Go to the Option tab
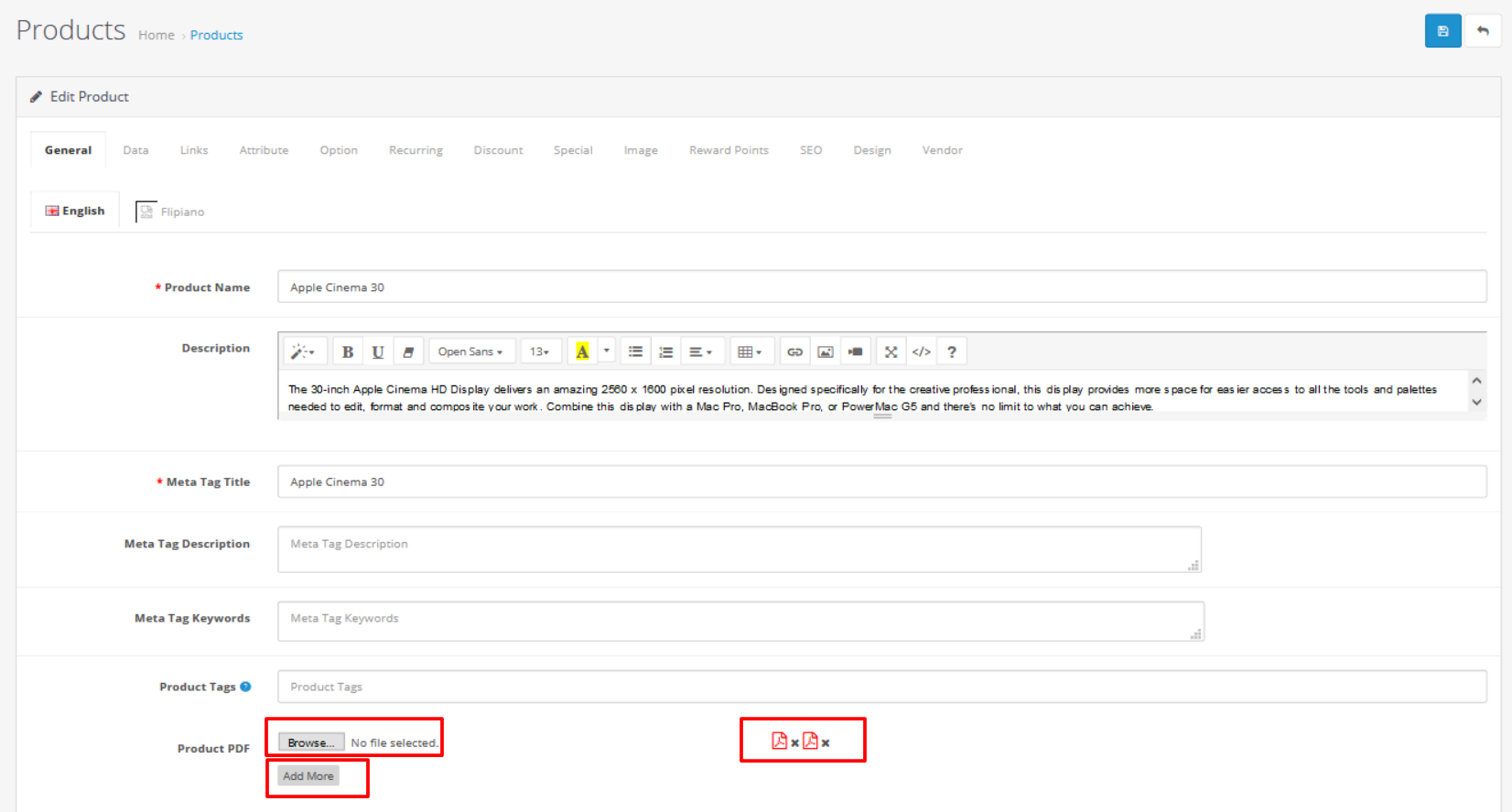 pyautogui.click(x=339, y=150)
